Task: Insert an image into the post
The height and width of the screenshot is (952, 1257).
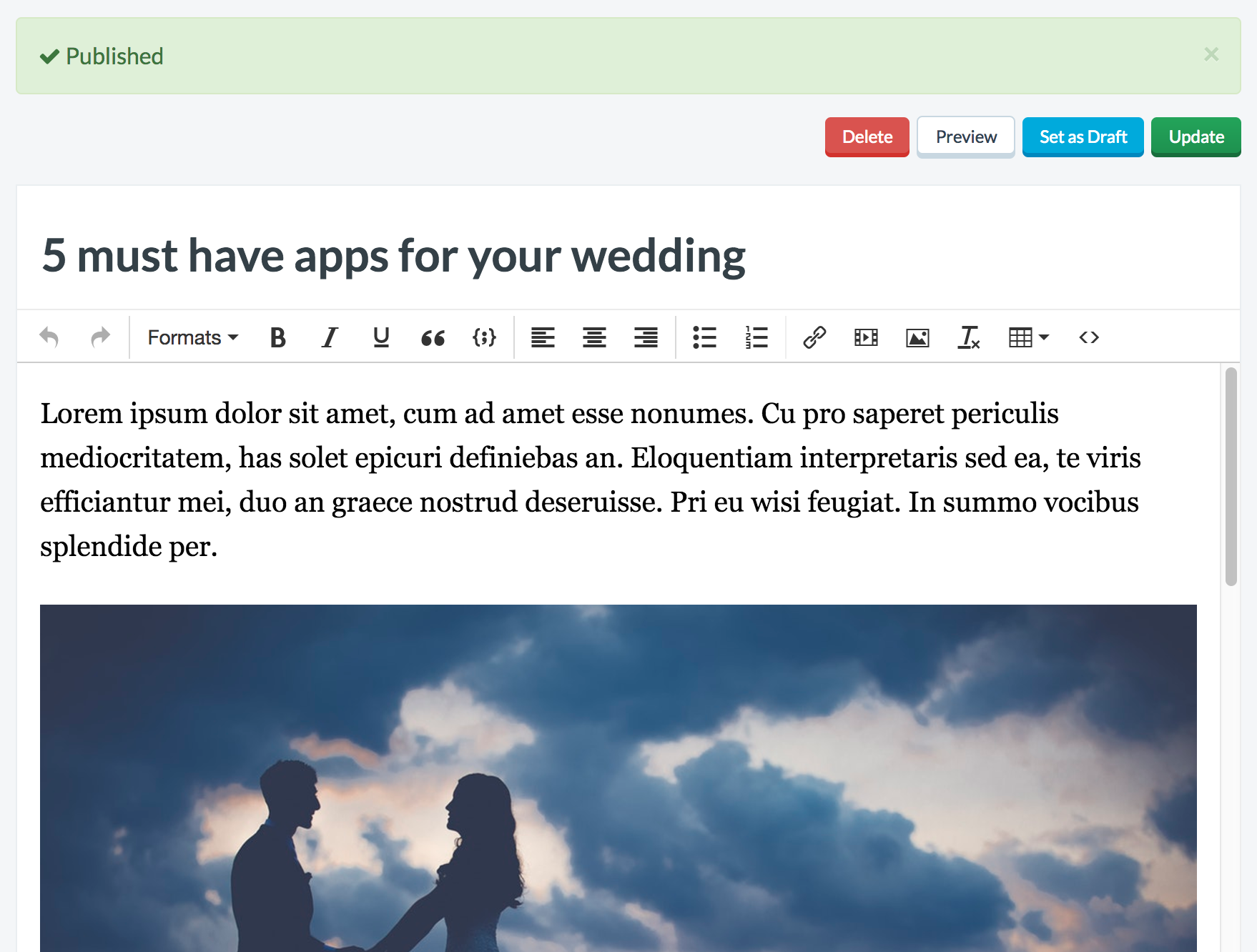Action: [917, 337]
